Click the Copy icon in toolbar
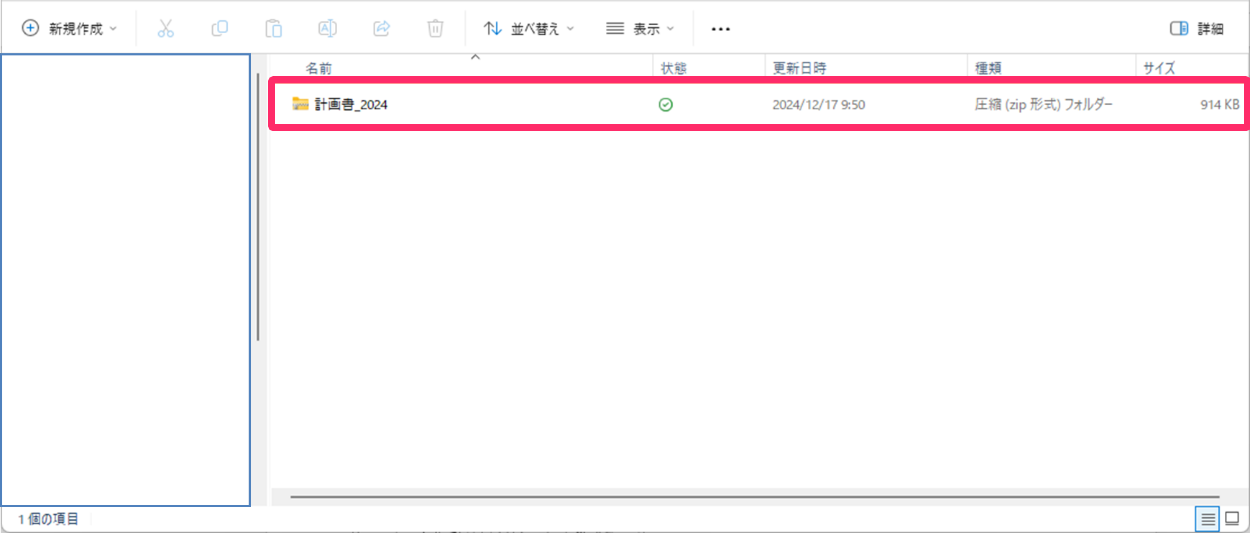 pos(219,29)
